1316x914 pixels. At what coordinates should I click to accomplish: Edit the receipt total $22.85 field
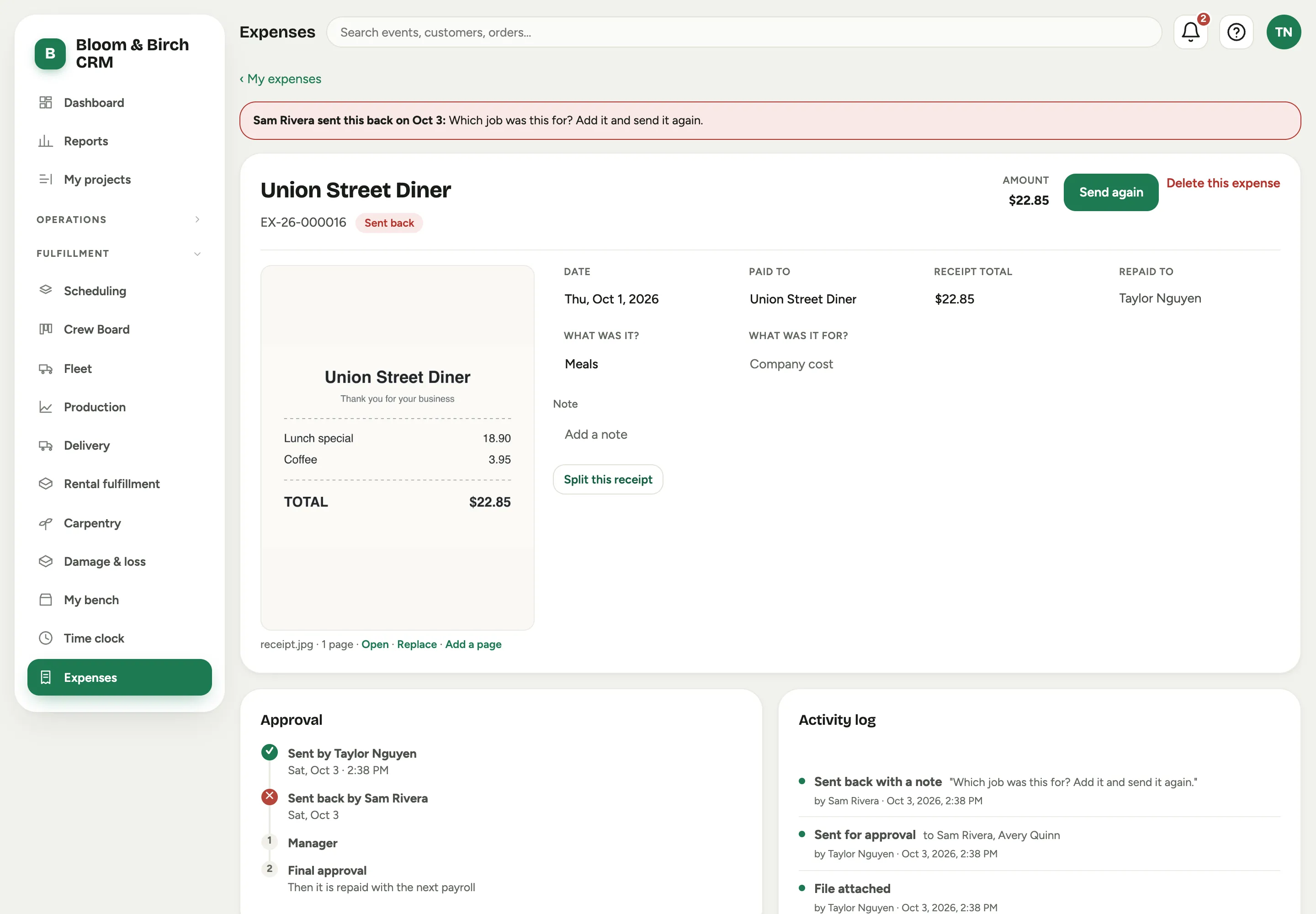click(x=954, y=299)
